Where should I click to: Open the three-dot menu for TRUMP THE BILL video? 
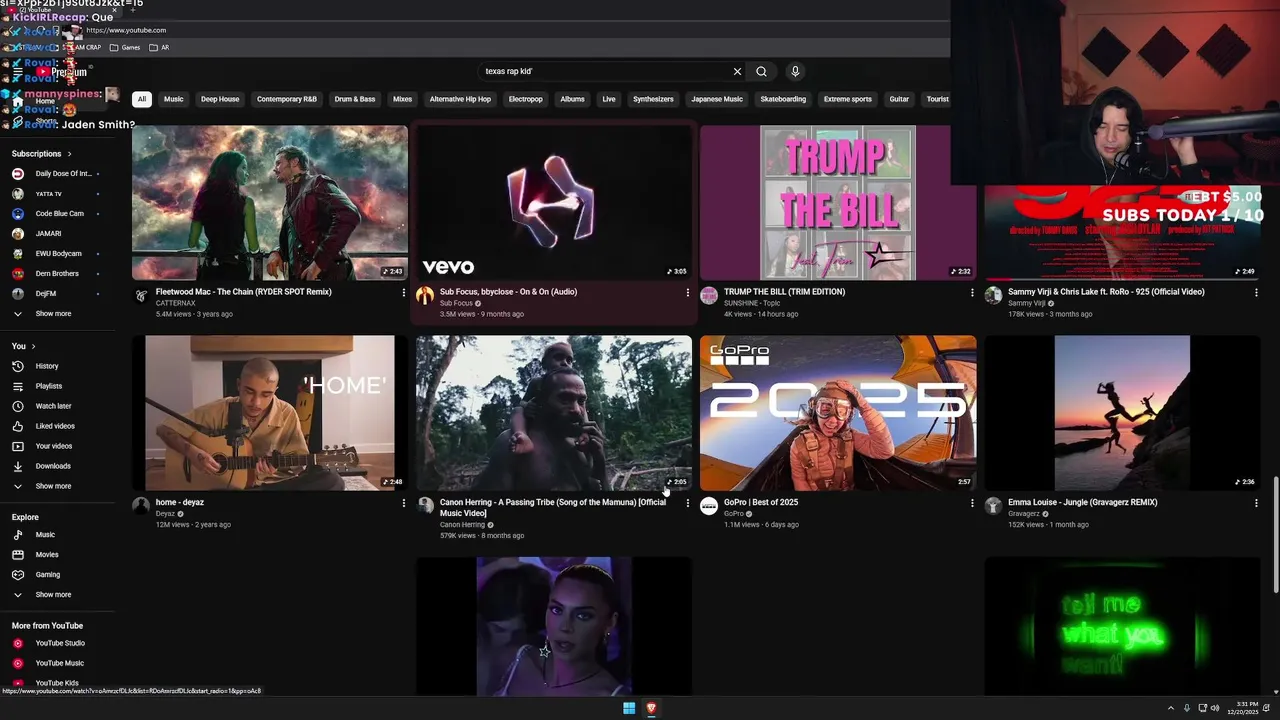(972, 293)
